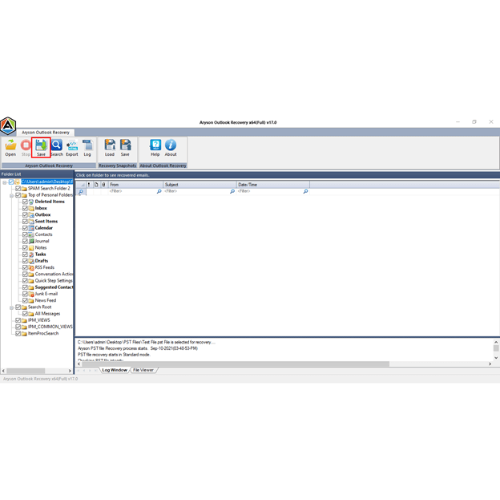Click the From filter magnifier icon
The width and height of the screenshot is (500, 500).
coord(159,191)
